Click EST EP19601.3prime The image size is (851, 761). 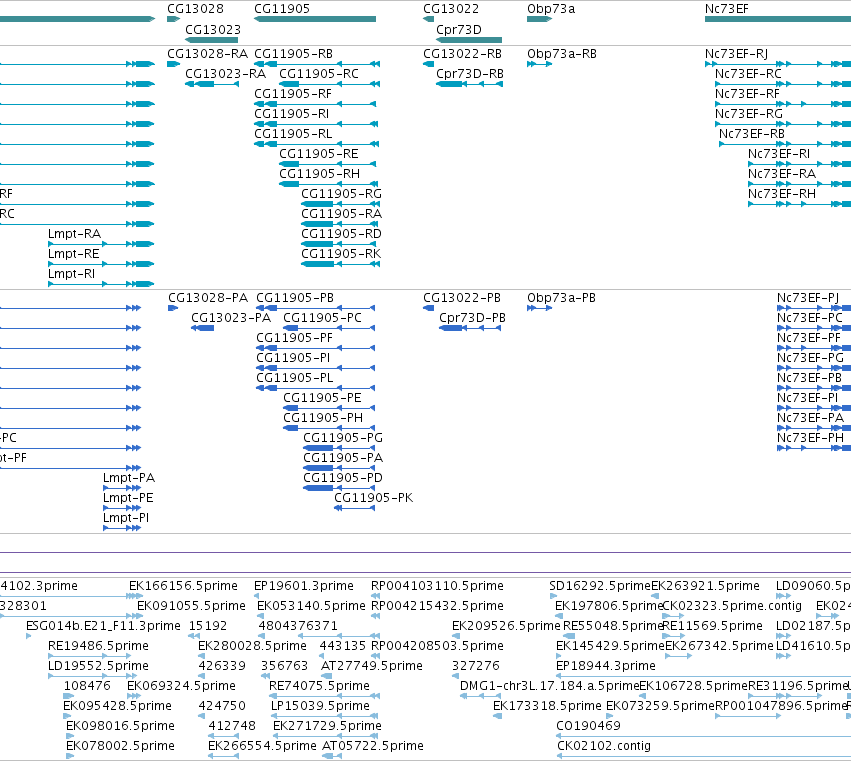coord(304,586)
